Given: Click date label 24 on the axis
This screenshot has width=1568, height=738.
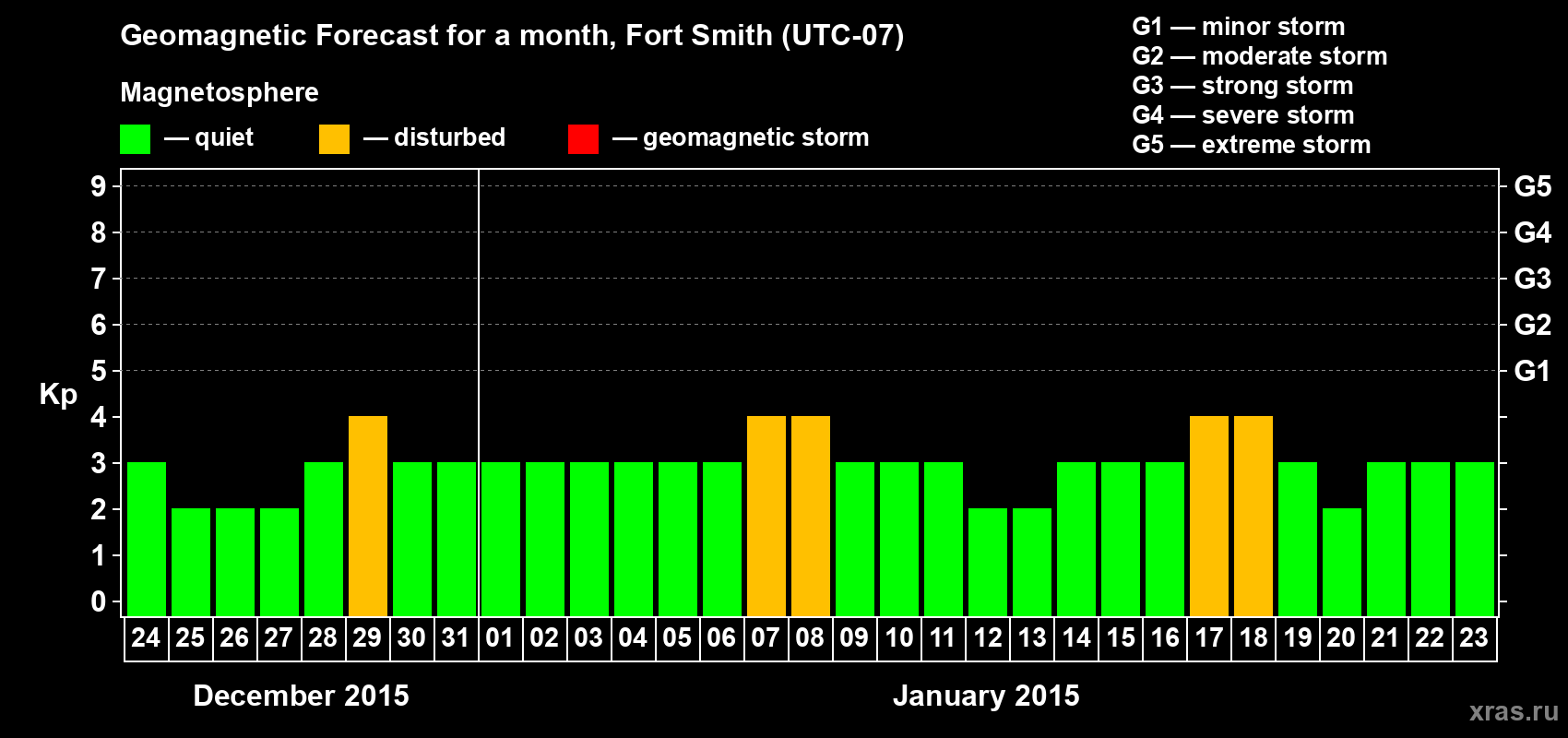Looking at the screenshot, I should click(x=146, y=638).
